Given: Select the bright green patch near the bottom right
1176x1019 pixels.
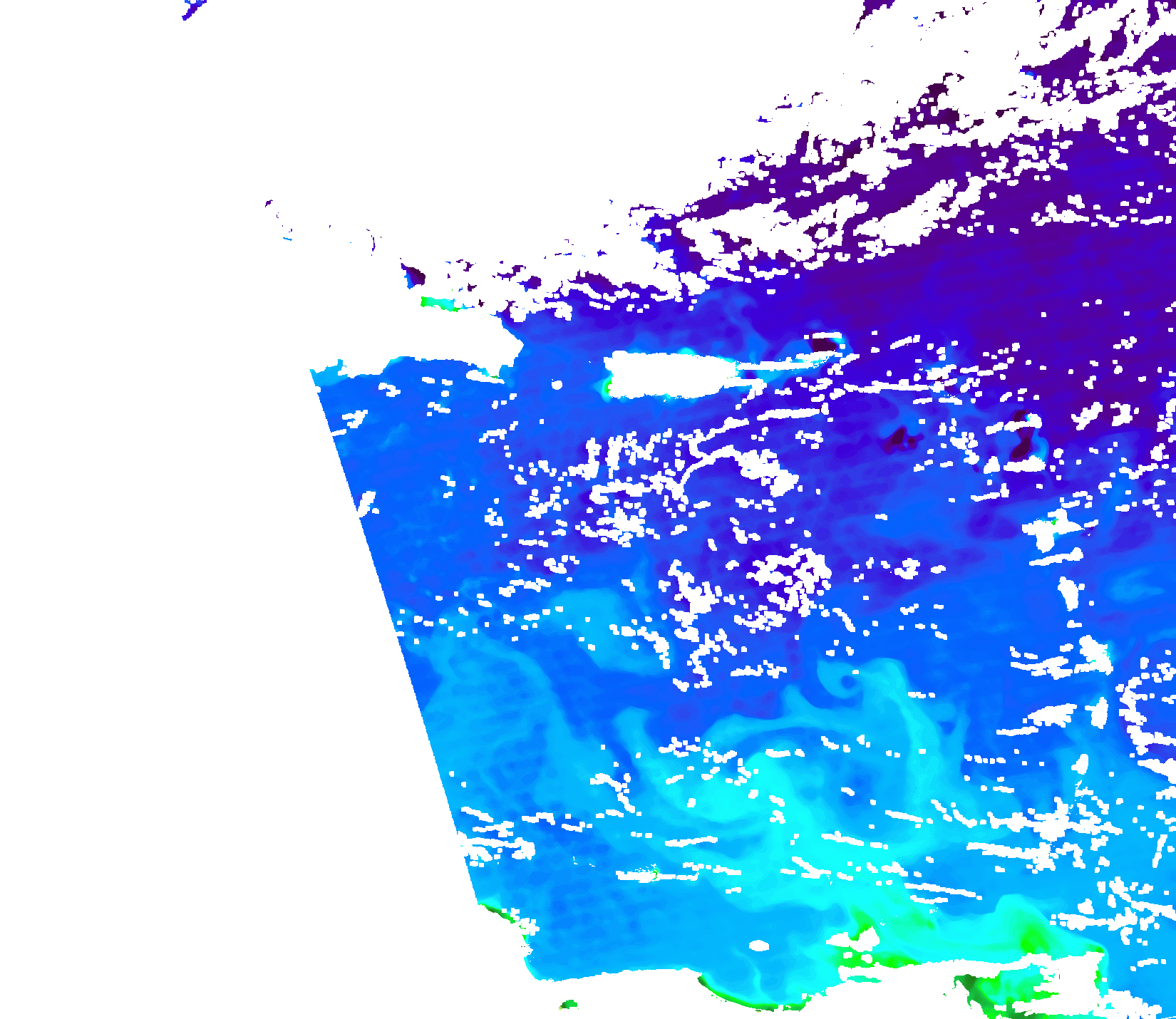Looking at the screenshot, I should [1030, 939].
